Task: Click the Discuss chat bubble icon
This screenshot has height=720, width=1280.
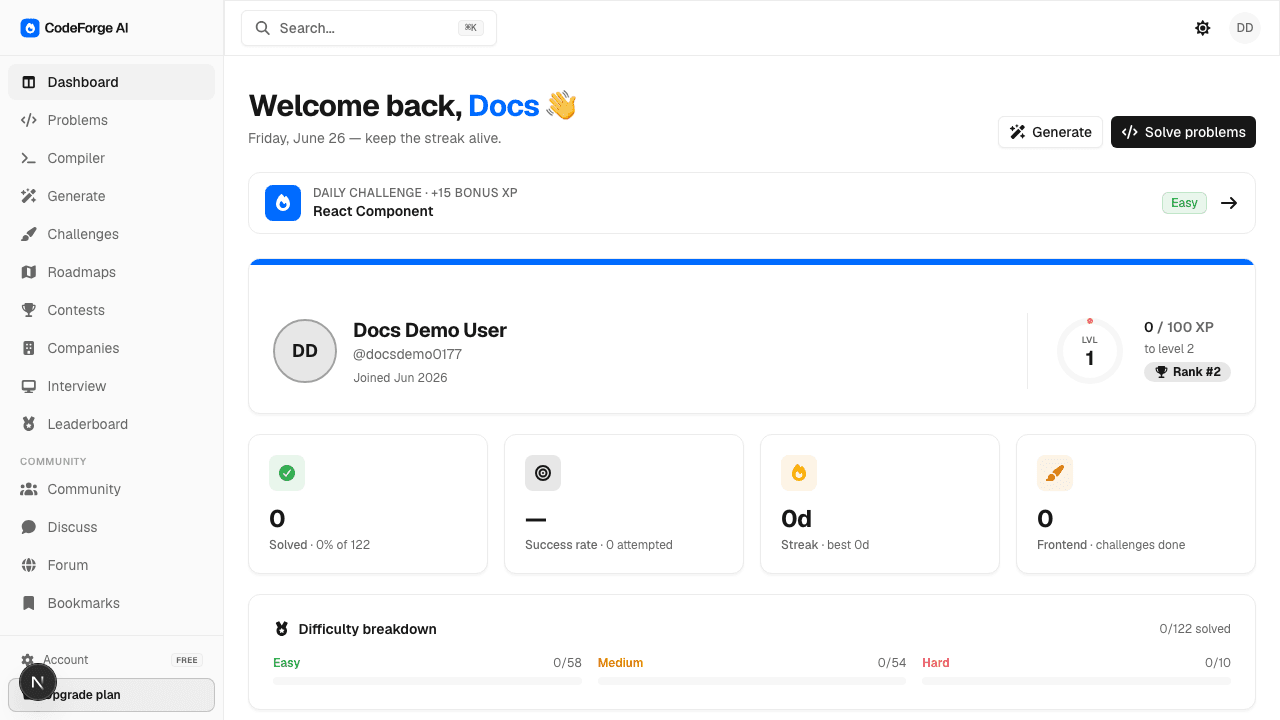Action: (29, 527)
